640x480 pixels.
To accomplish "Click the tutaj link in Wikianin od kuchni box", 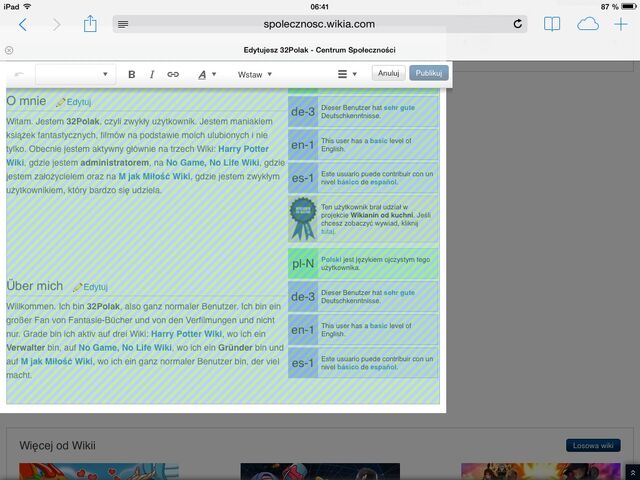I will pos(328,231).
